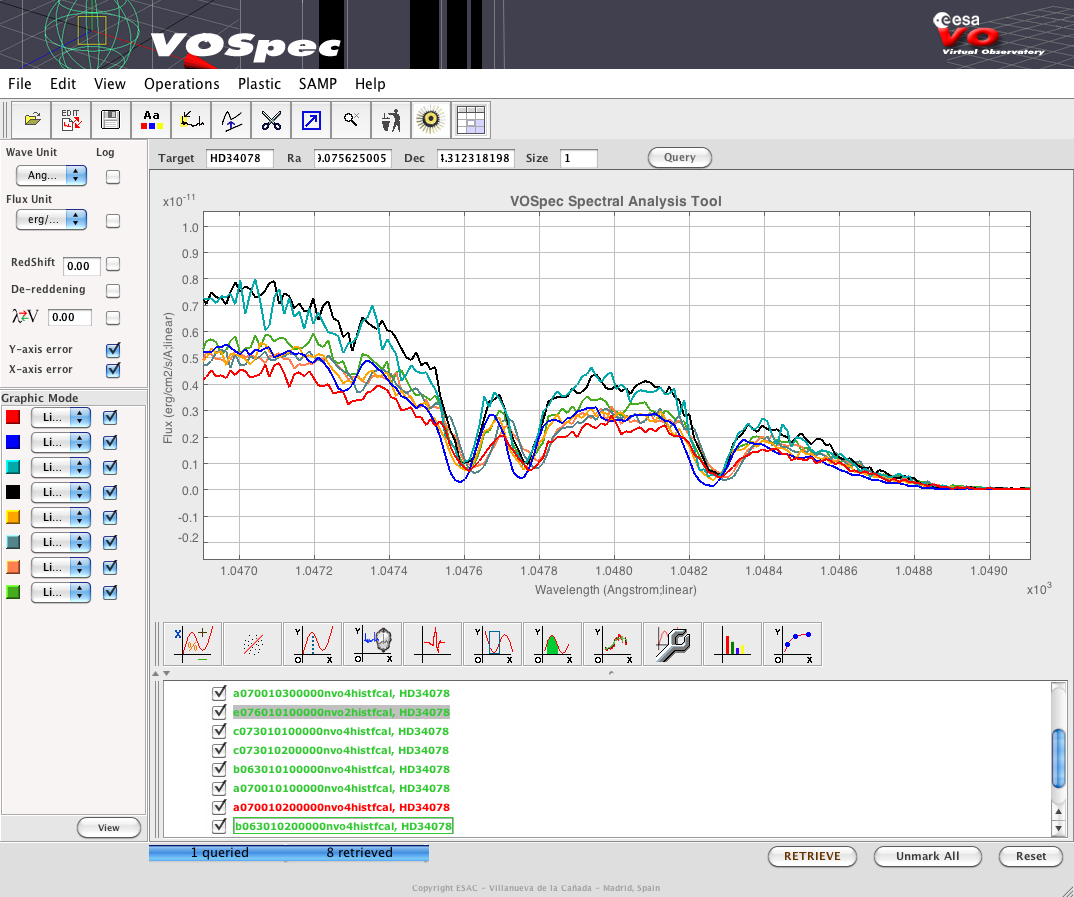Screen dimensions: 1074x897
Task: Open the Help menu
Action: [x=370, y=84]
